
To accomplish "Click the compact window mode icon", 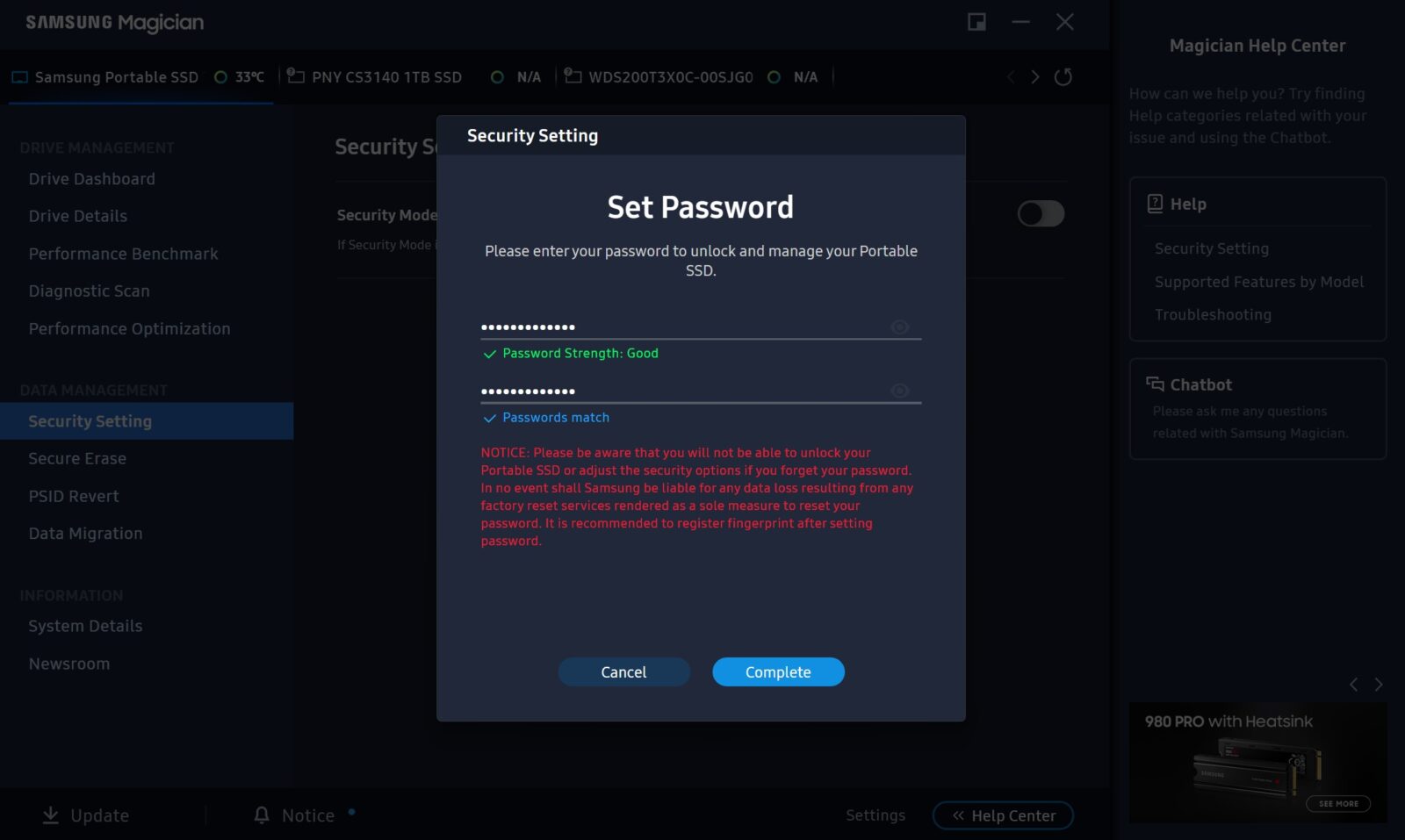I will 976,22.
